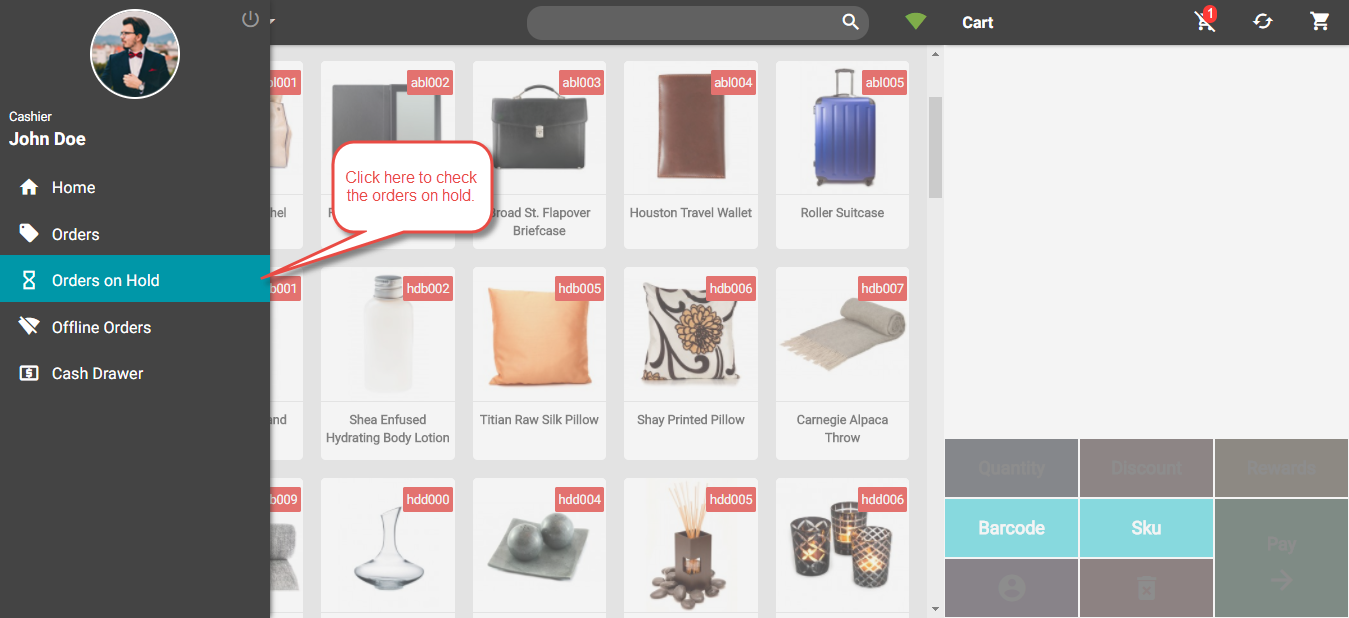Viewport: 1349px width, 618px height.
Task: Select the Roller Suitcase product
Action: (x=842, y=155)
